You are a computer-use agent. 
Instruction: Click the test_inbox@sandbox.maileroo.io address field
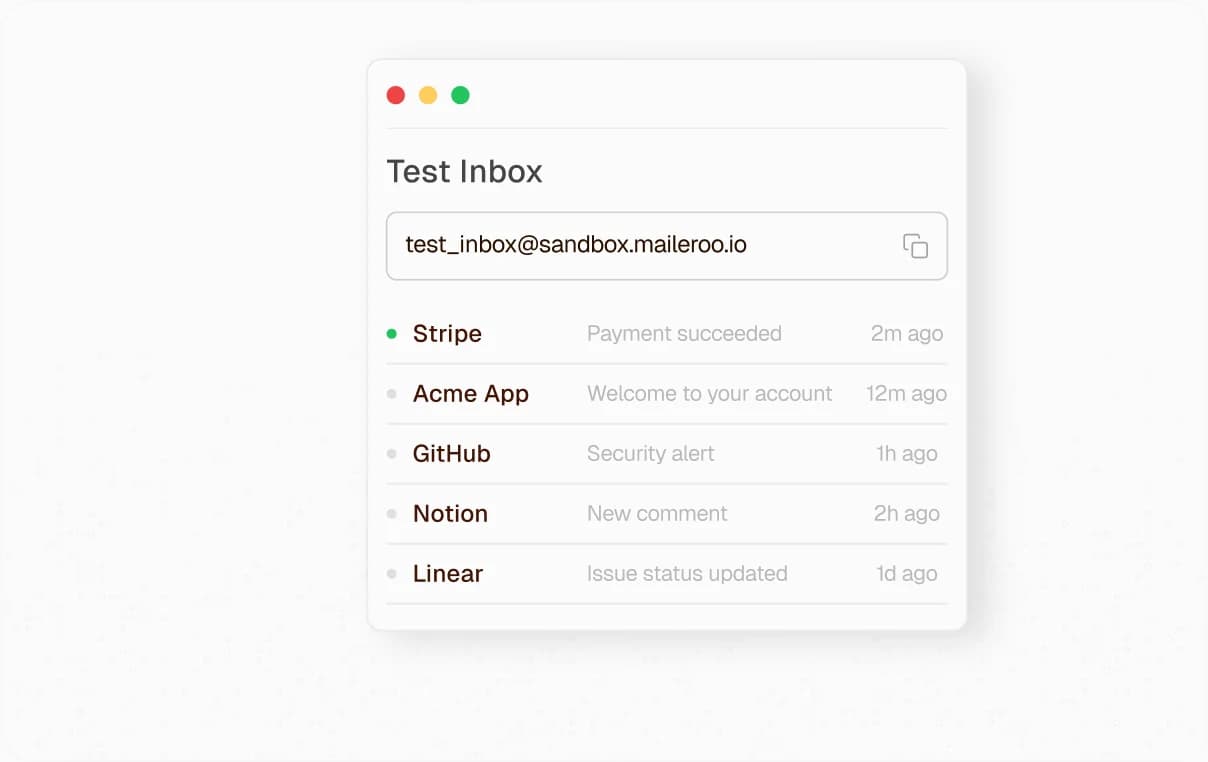[667, 246]
